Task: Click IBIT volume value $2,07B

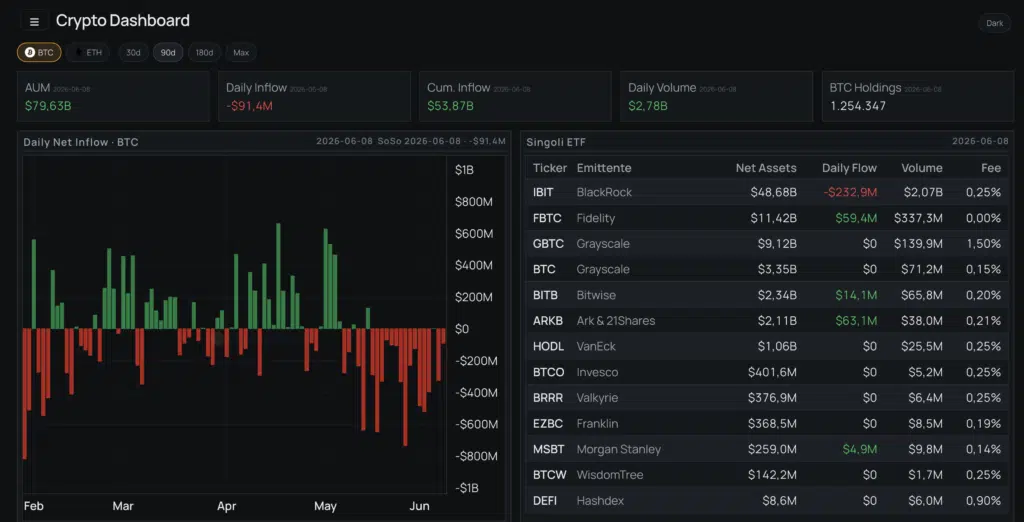Action: (x=921, y=192)
